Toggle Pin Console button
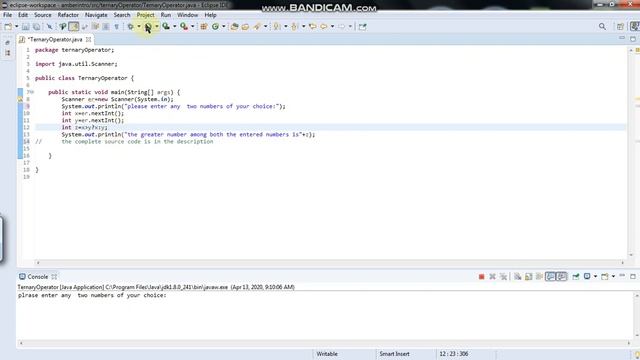 (x=576, y=277)
